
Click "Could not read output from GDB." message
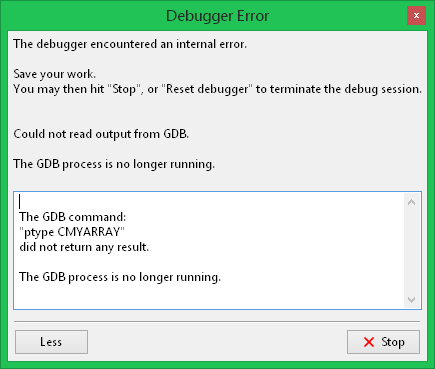point(101,134)
